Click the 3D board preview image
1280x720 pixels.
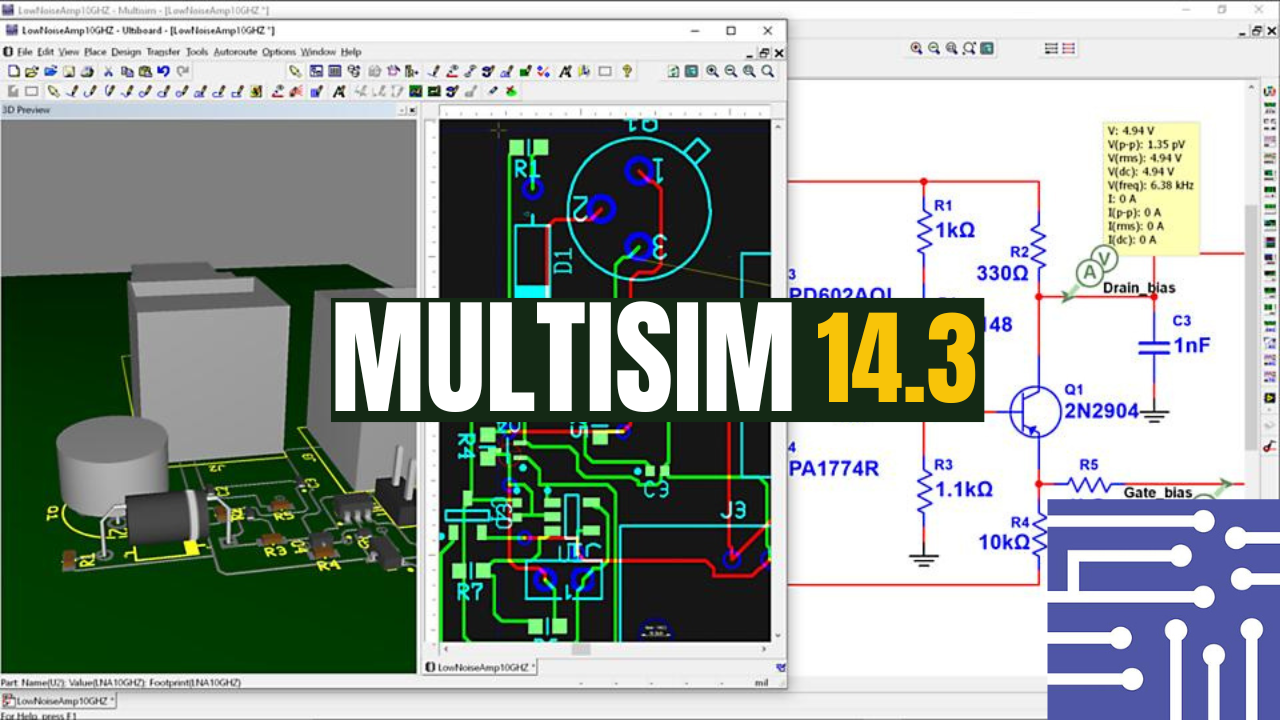208,395
